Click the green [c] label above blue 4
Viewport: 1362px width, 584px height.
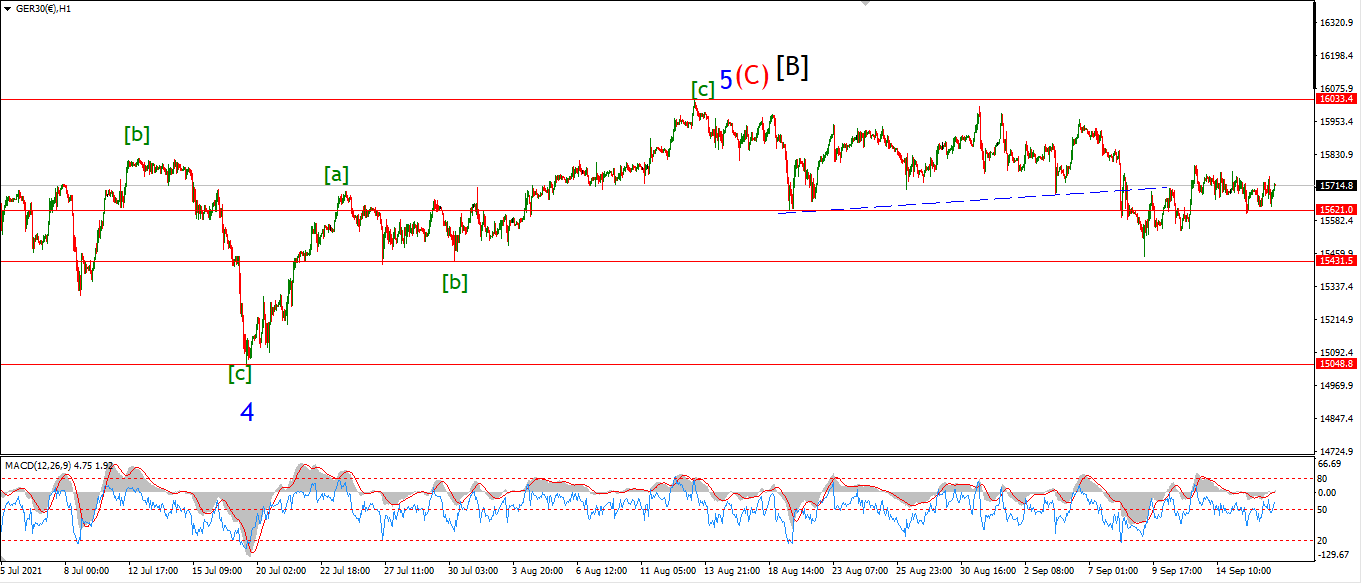[240, 374]
